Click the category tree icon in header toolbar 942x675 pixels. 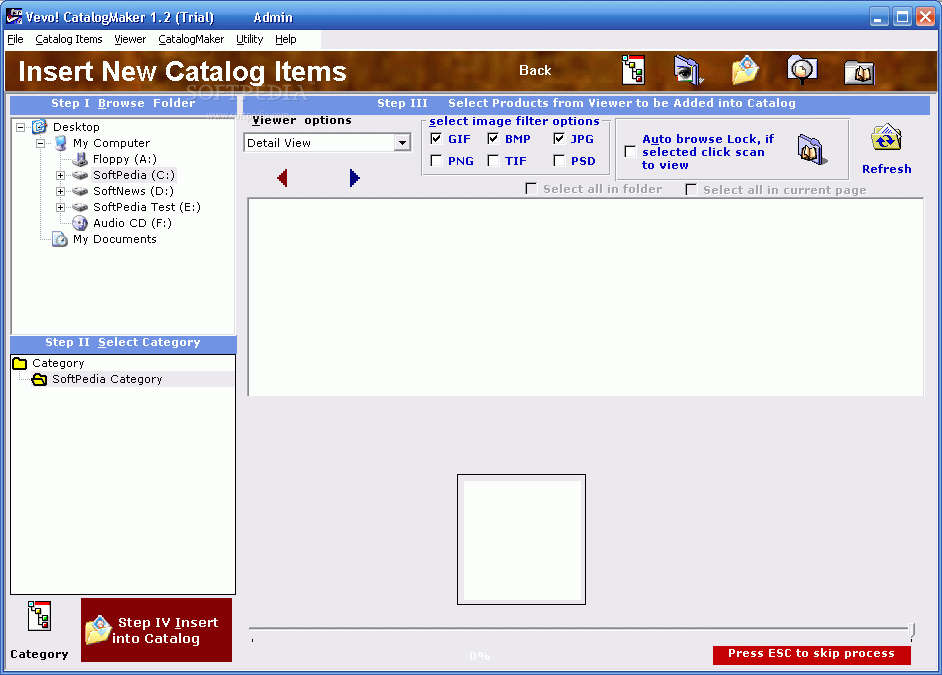tap(633, 70)
